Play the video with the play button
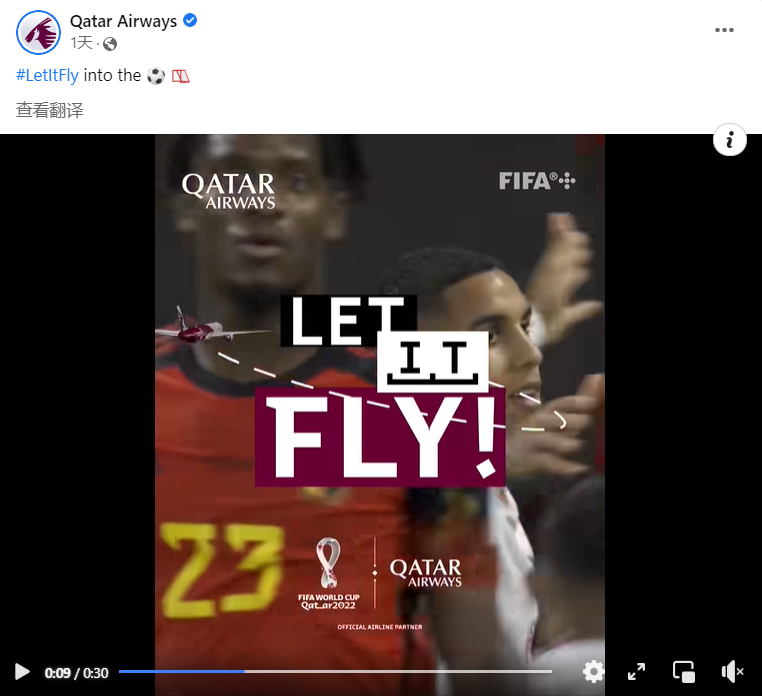The image size is (762, 696). tap(22, 672)
